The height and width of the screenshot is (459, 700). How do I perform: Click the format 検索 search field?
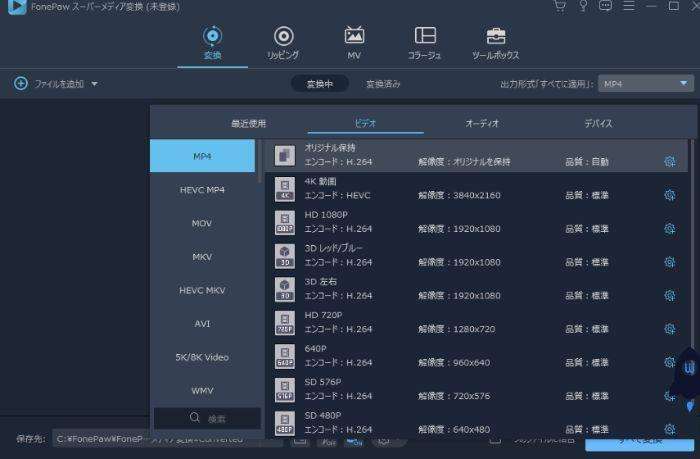(207, 418)
